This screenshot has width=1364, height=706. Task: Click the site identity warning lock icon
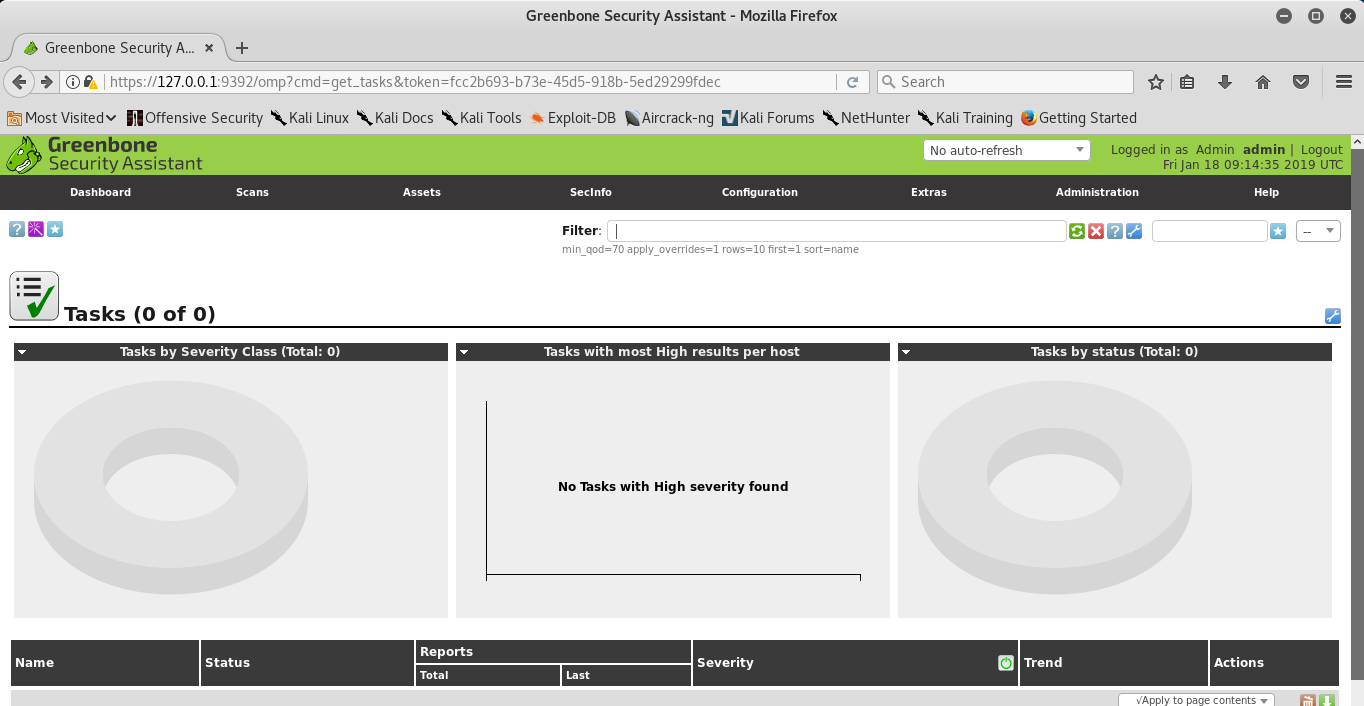click(x=90, y=82)
